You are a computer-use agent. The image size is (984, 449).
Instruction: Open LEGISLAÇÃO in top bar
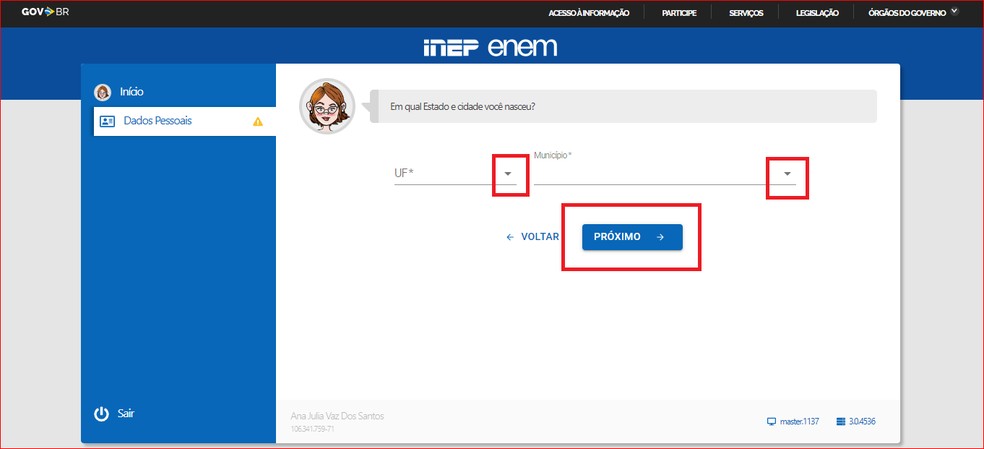817,13
